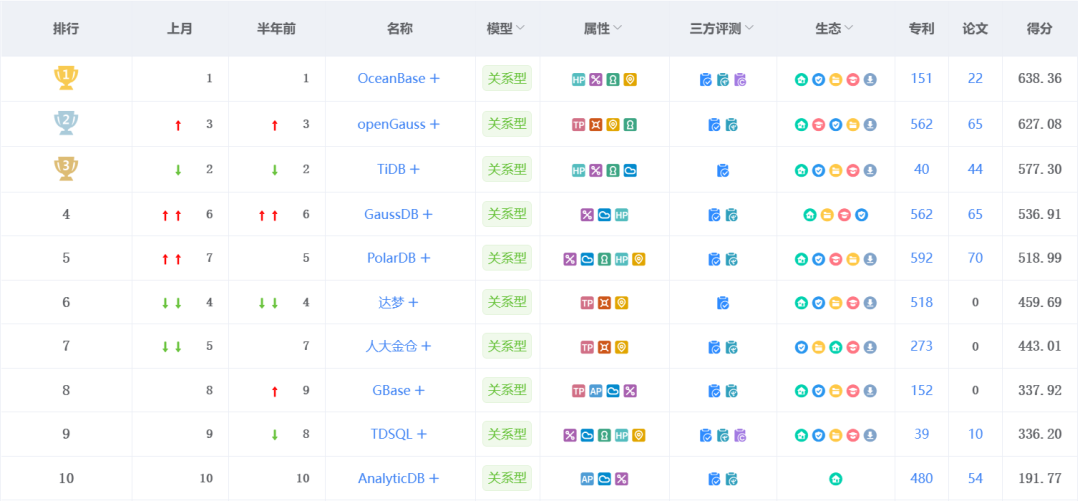Click the HP attribute icon in GaussDB row
The width and height of the screenshot is (1080, 501).
click(x=622, y=215)
